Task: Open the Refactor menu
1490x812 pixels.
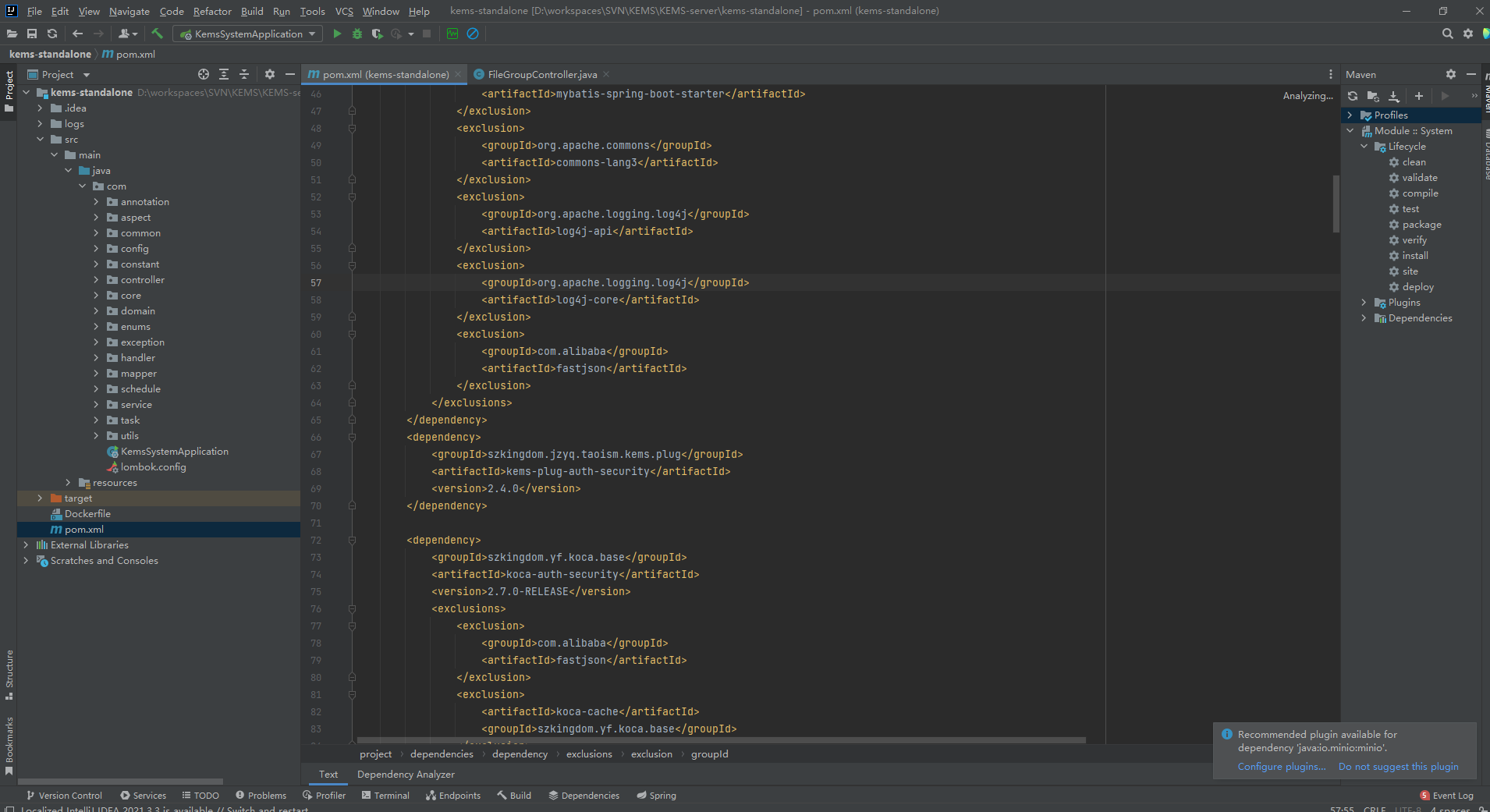Action: tap(212, 11)
